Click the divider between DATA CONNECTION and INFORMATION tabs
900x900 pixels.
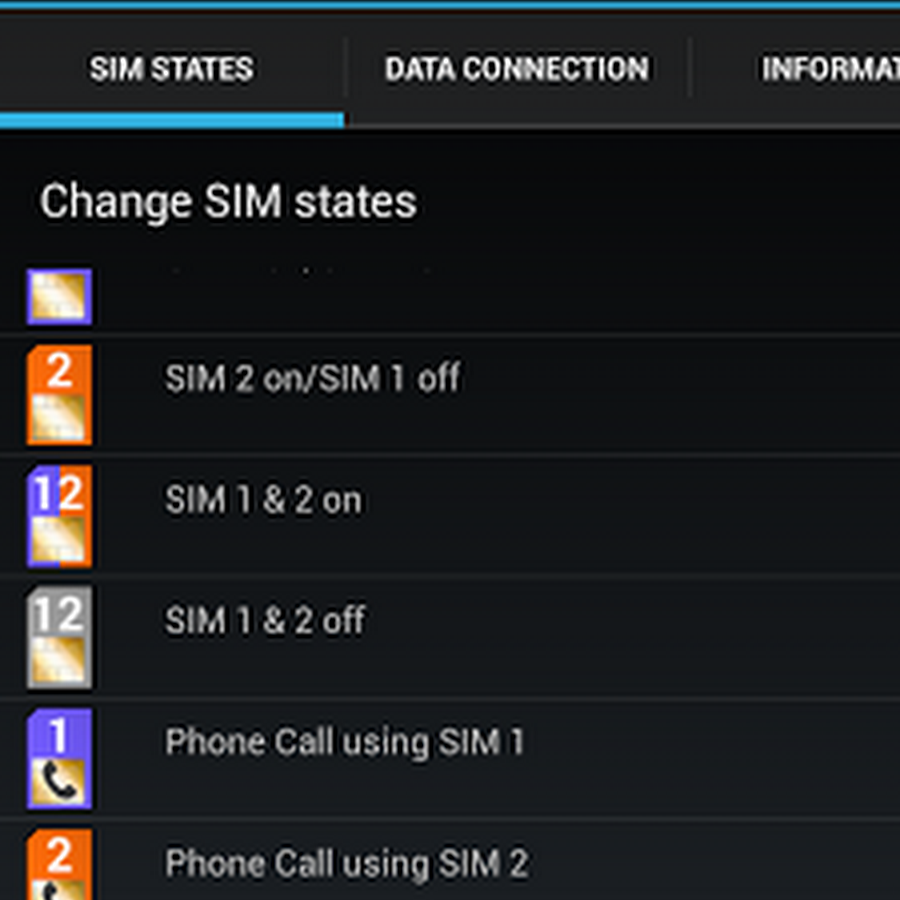pos(690,69)
